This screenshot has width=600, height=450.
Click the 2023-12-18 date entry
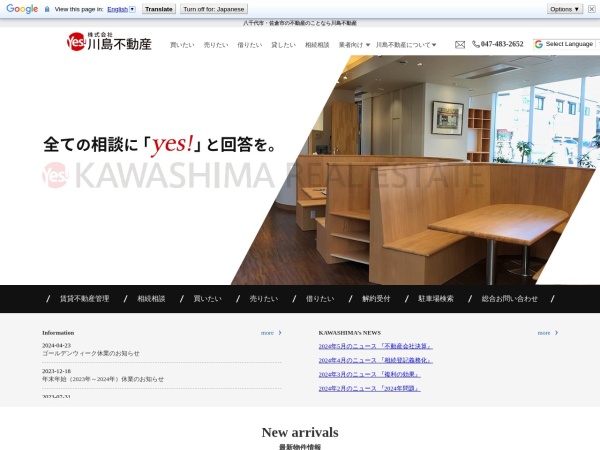57,371
